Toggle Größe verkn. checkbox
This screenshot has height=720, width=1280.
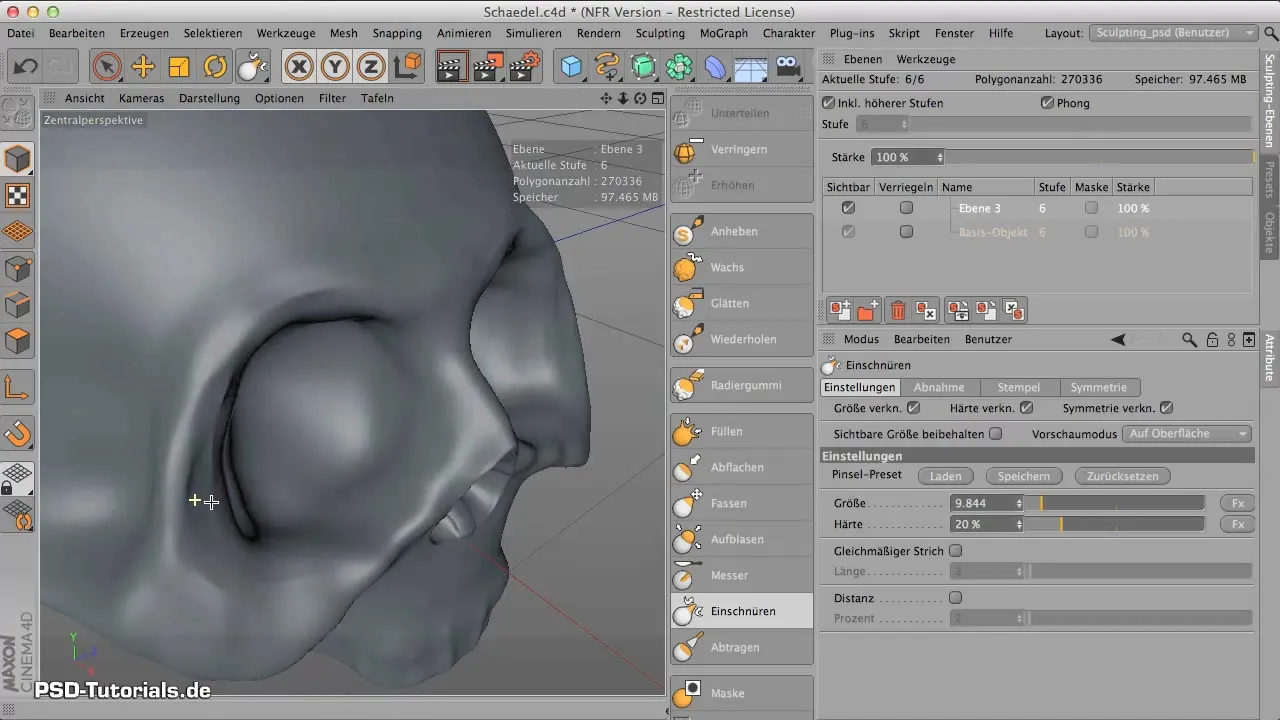click(x=913, y=408)
